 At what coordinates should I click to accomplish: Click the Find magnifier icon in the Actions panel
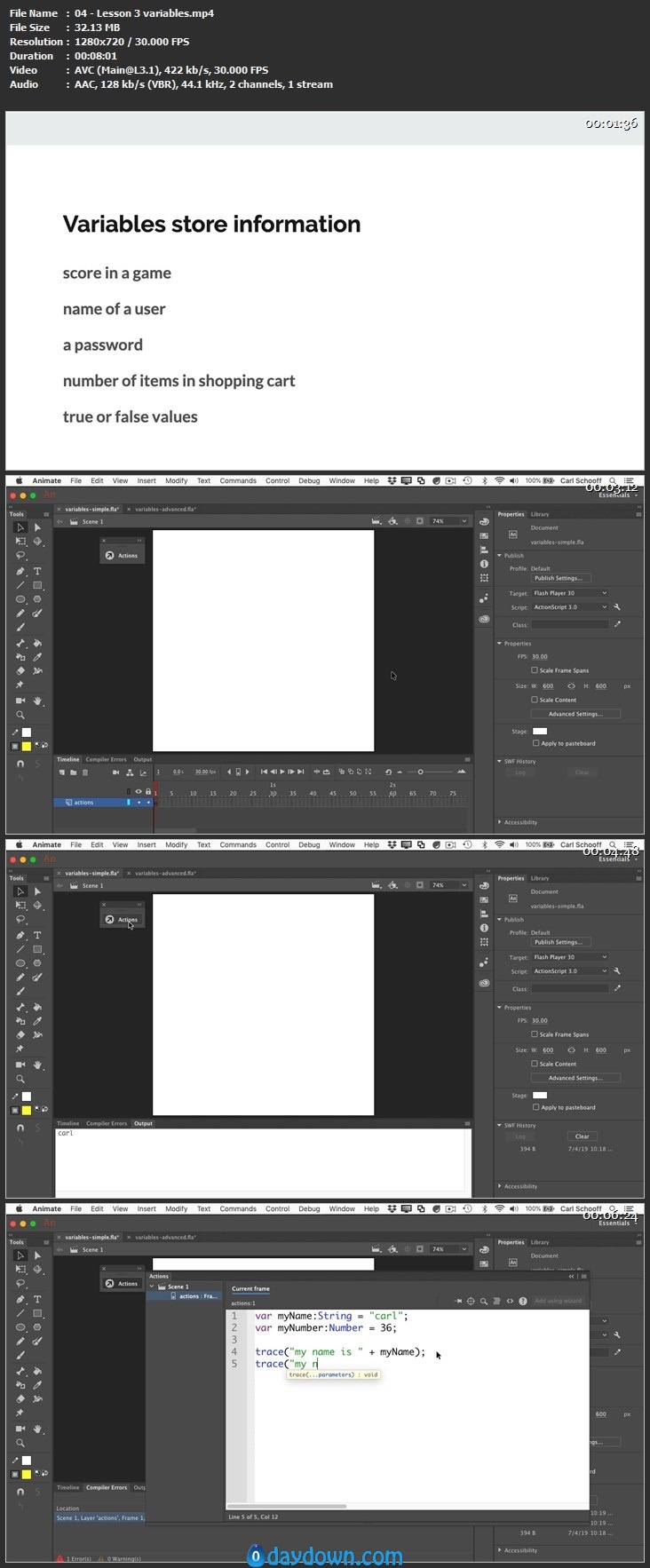coord(484,1301)
